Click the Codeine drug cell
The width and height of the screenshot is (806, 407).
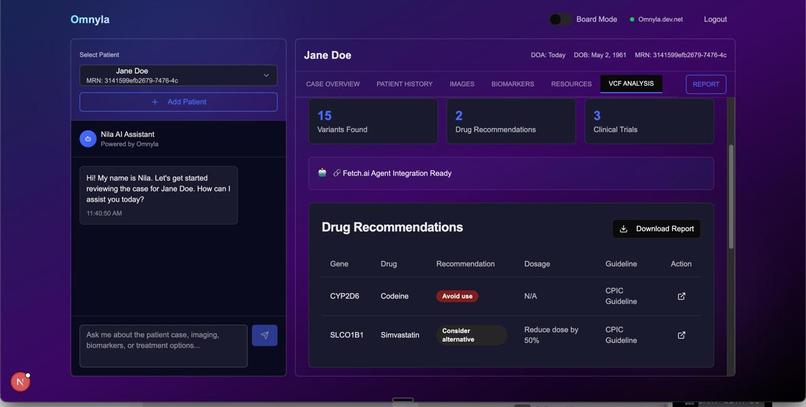(x=394, y=296)
